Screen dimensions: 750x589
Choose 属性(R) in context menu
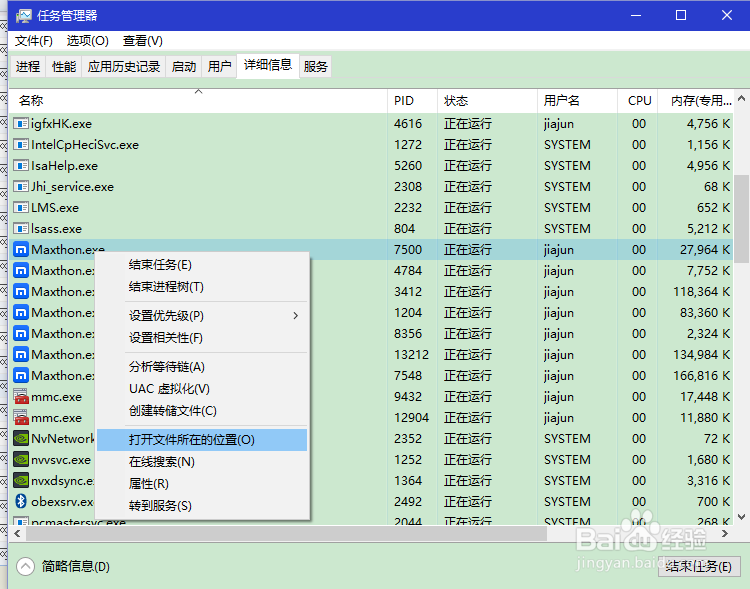click(202, 484)
